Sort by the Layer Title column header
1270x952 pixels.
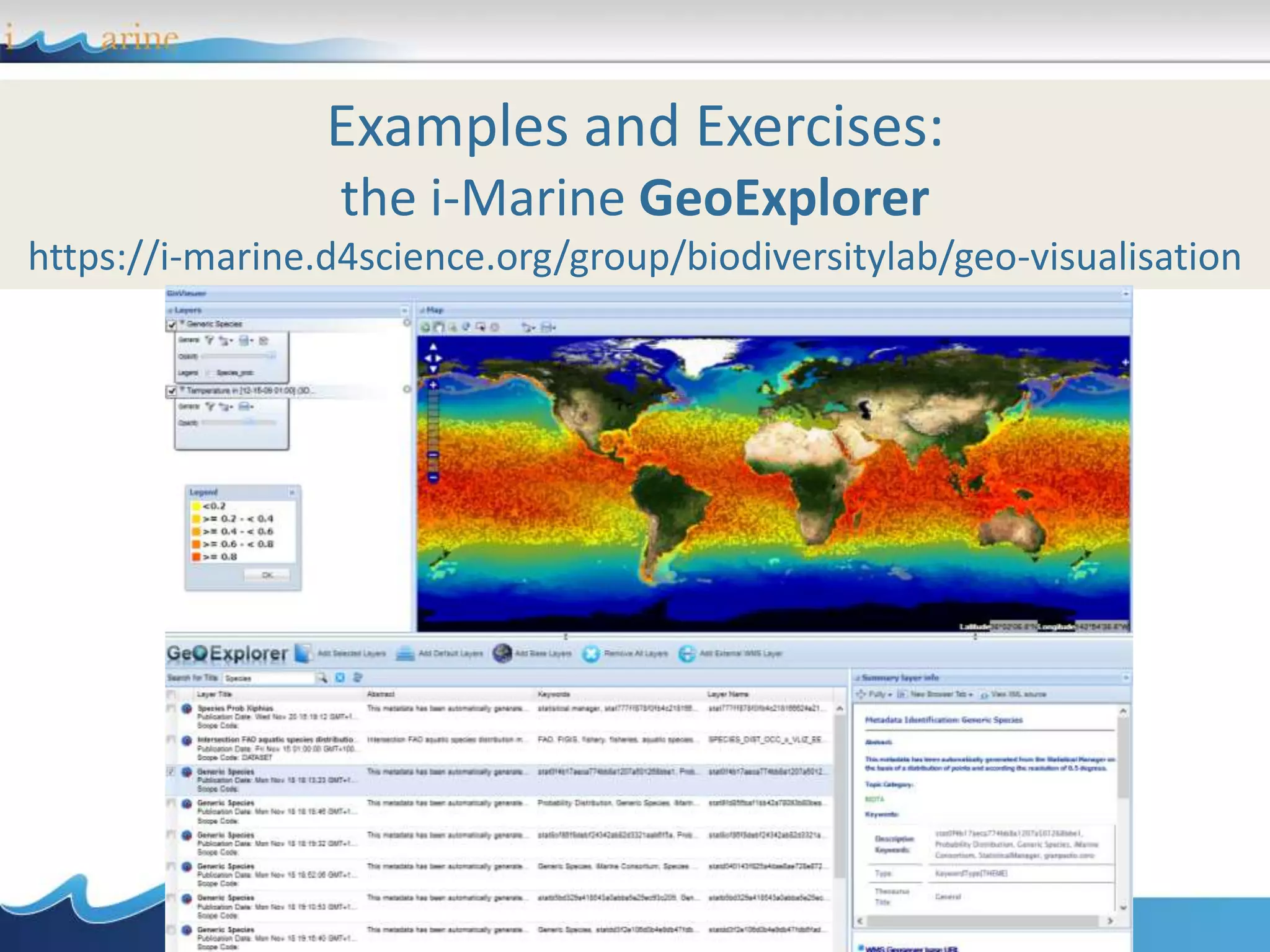(215, 694)
